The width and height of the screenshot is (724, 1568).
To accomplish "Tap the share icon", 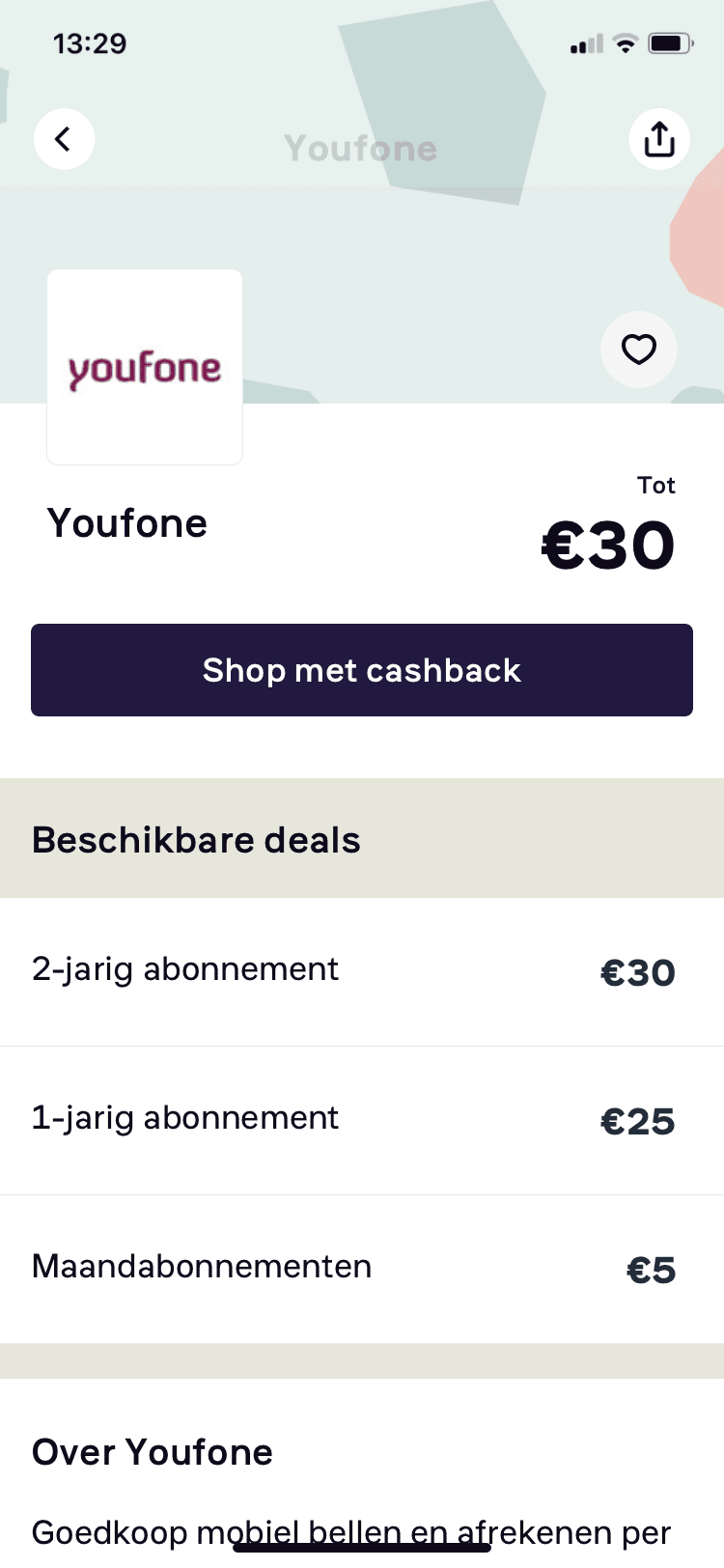I will [659, 138].
